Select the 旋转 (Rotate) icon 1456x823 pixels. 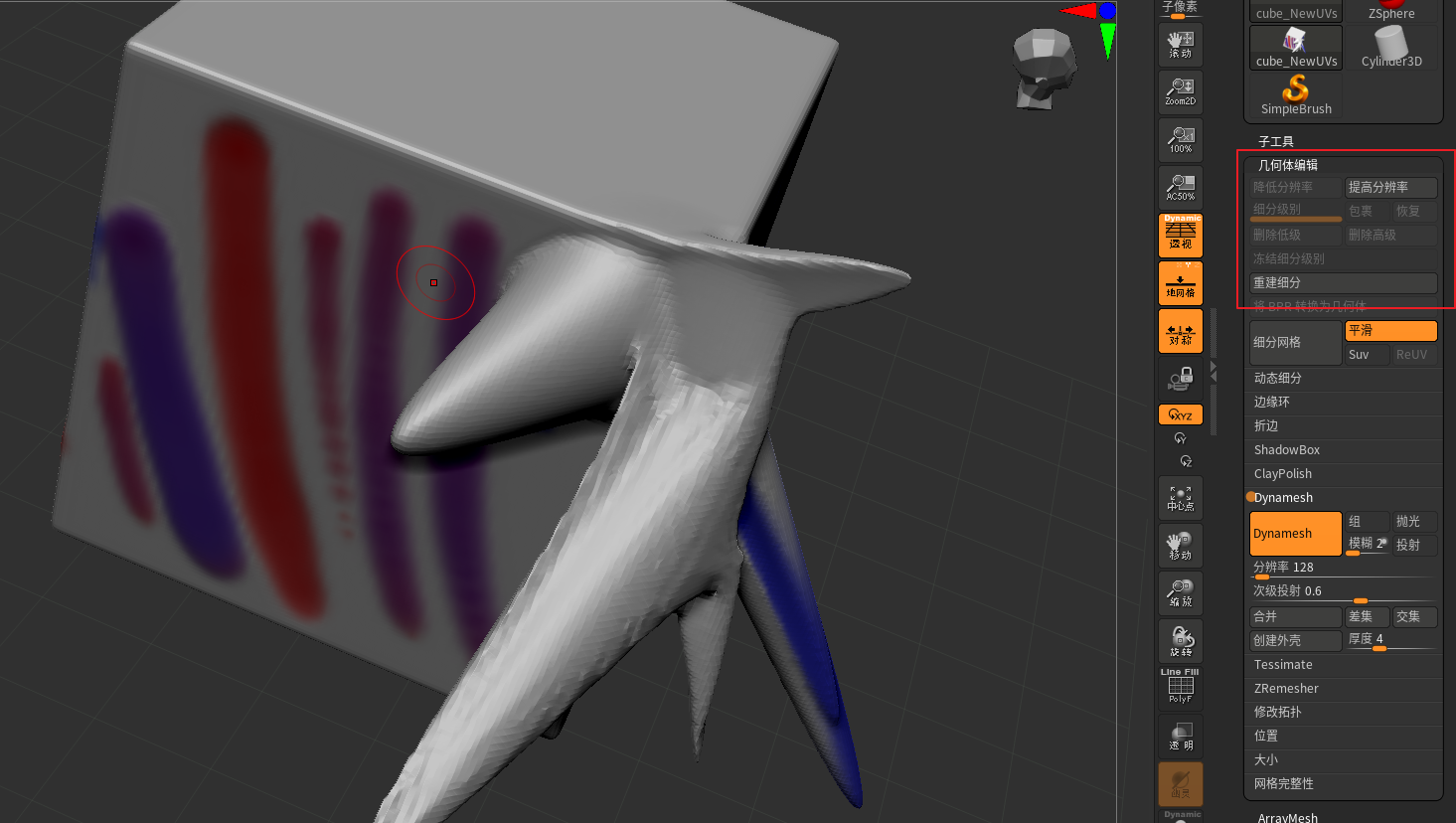1180,640
